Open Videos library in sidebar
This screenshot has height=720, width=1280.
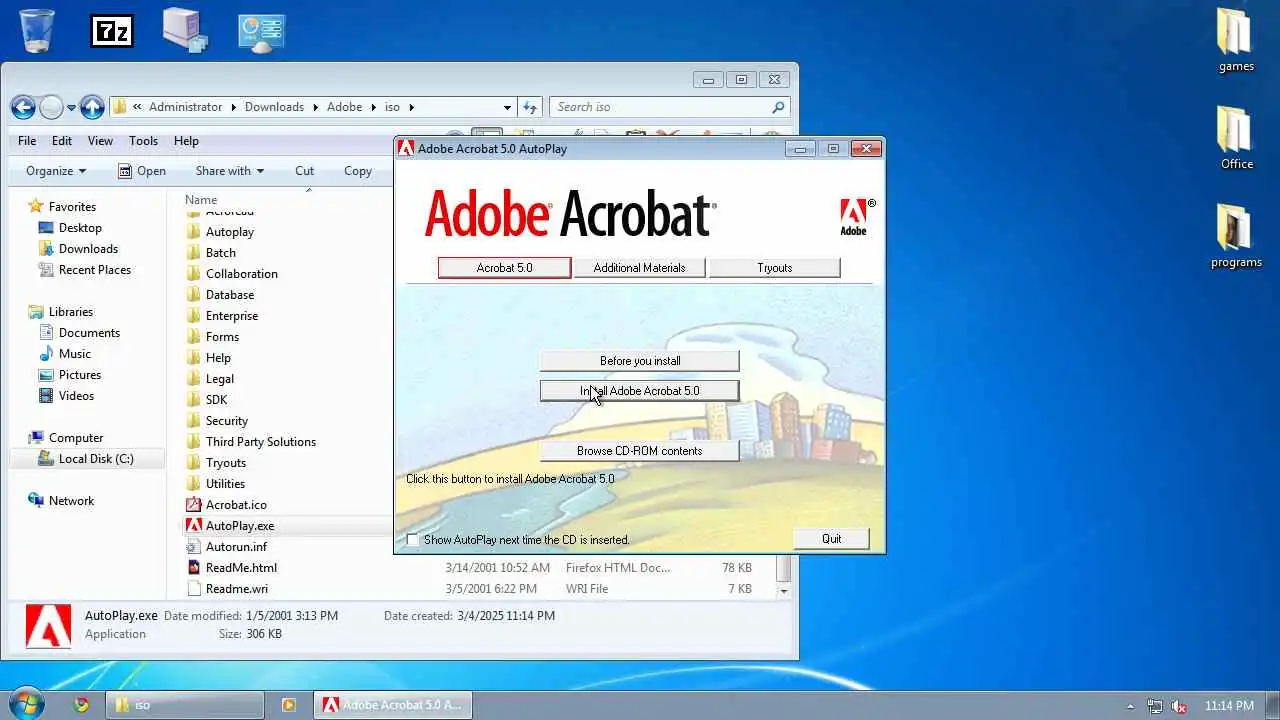point(67,396)
